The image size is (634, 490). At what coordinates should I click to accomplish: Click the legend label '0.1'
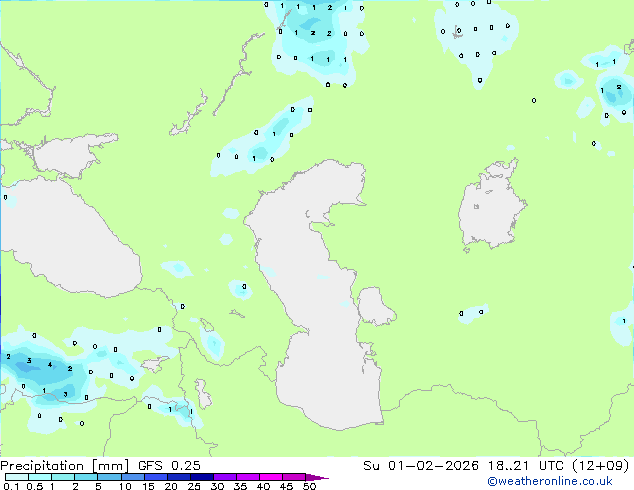[12, 486]
